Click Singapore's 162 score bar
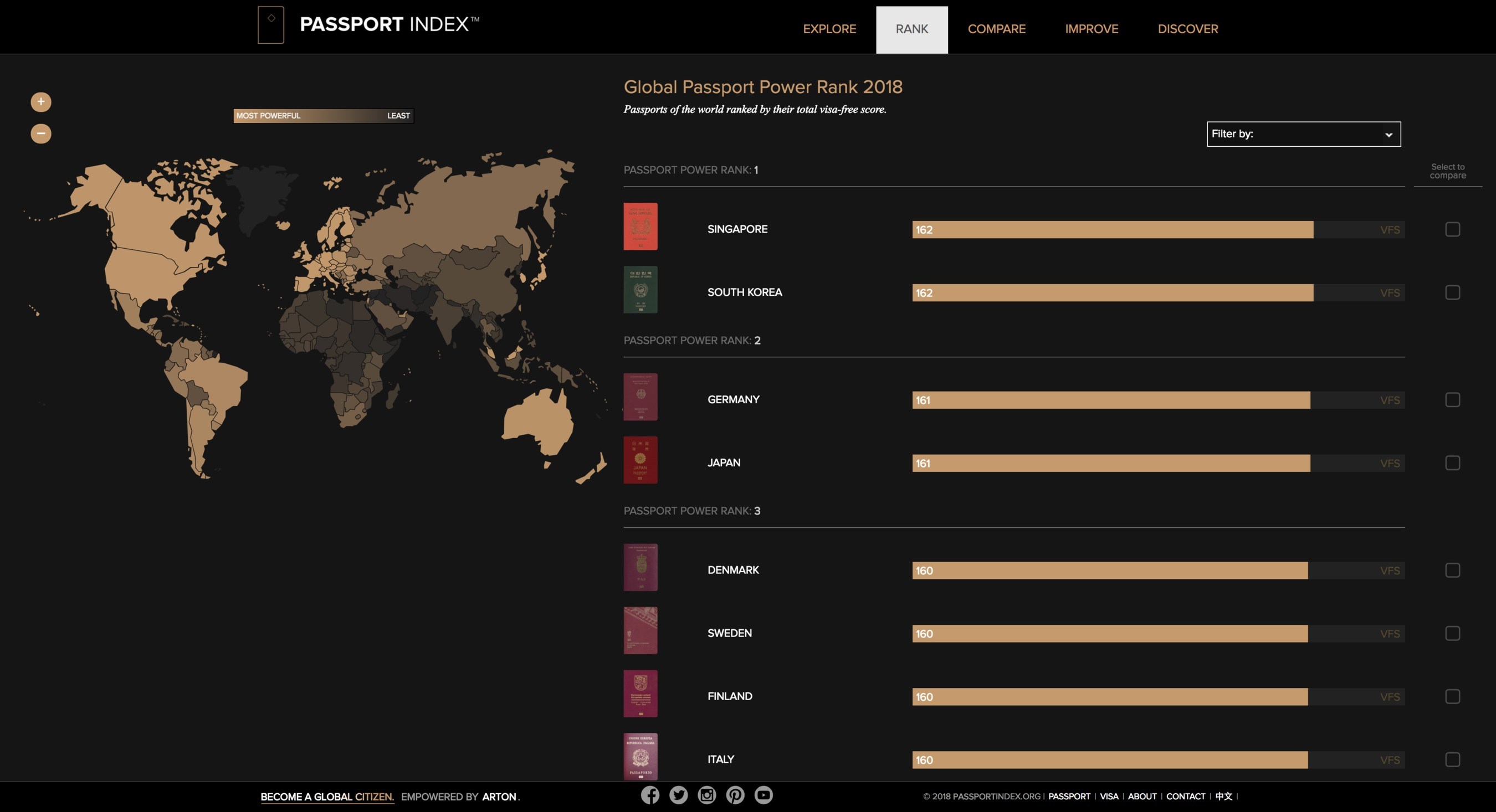Screen dimensions: 1496x812 (1113, 229)
